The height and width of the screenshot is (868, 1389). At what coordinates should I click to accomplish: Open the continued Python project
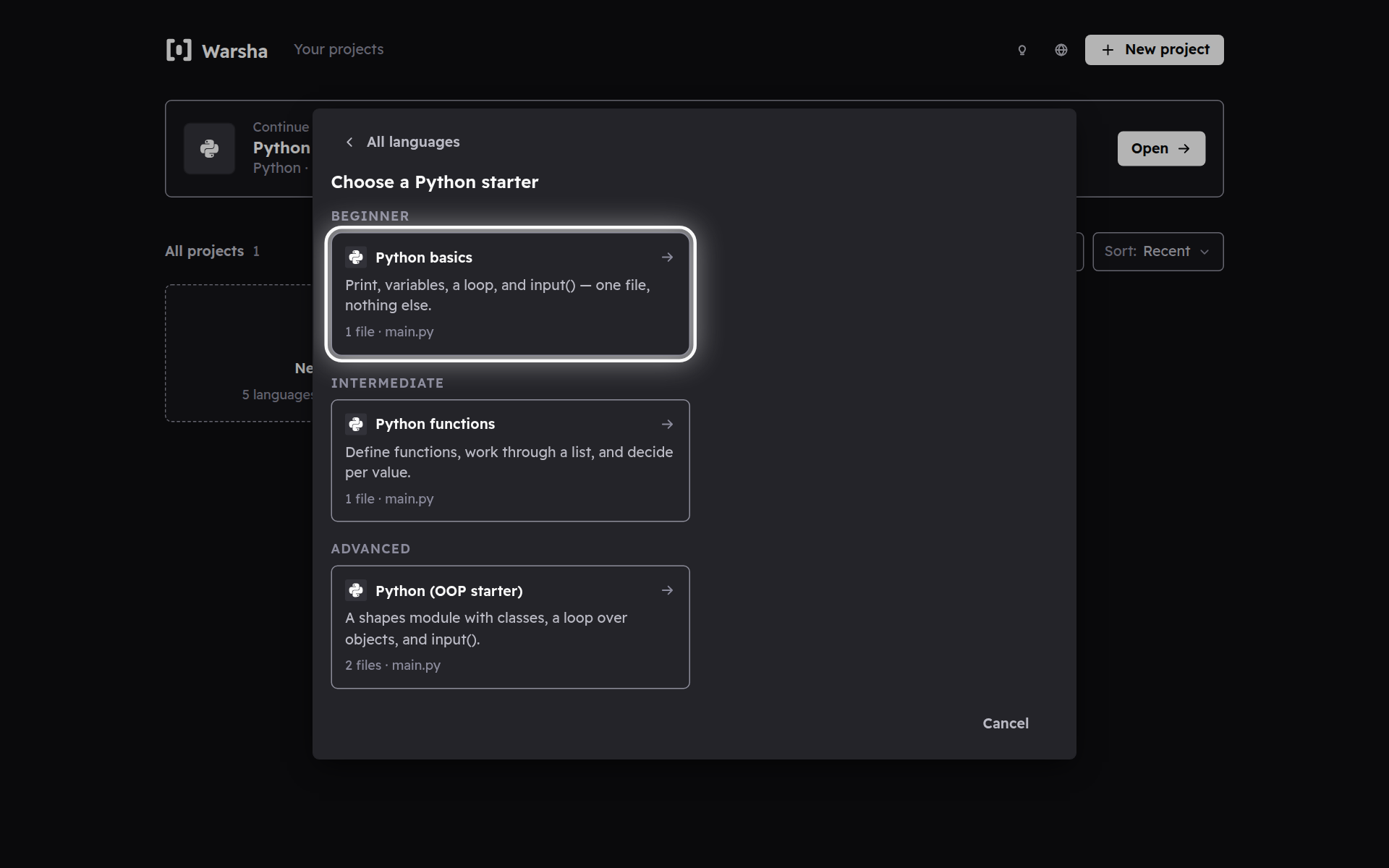click(1161, 148)
